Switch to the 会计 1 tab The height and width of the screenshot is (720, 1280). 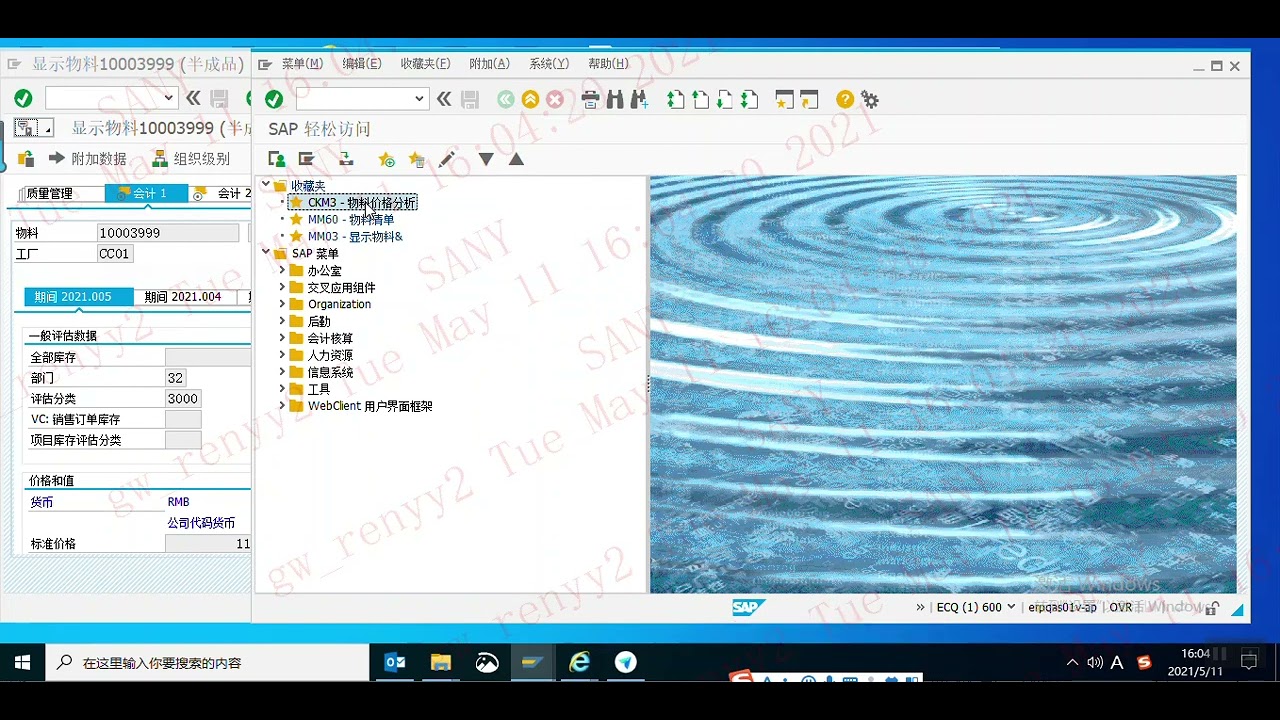pyautogui.click(x=146, y=193)
